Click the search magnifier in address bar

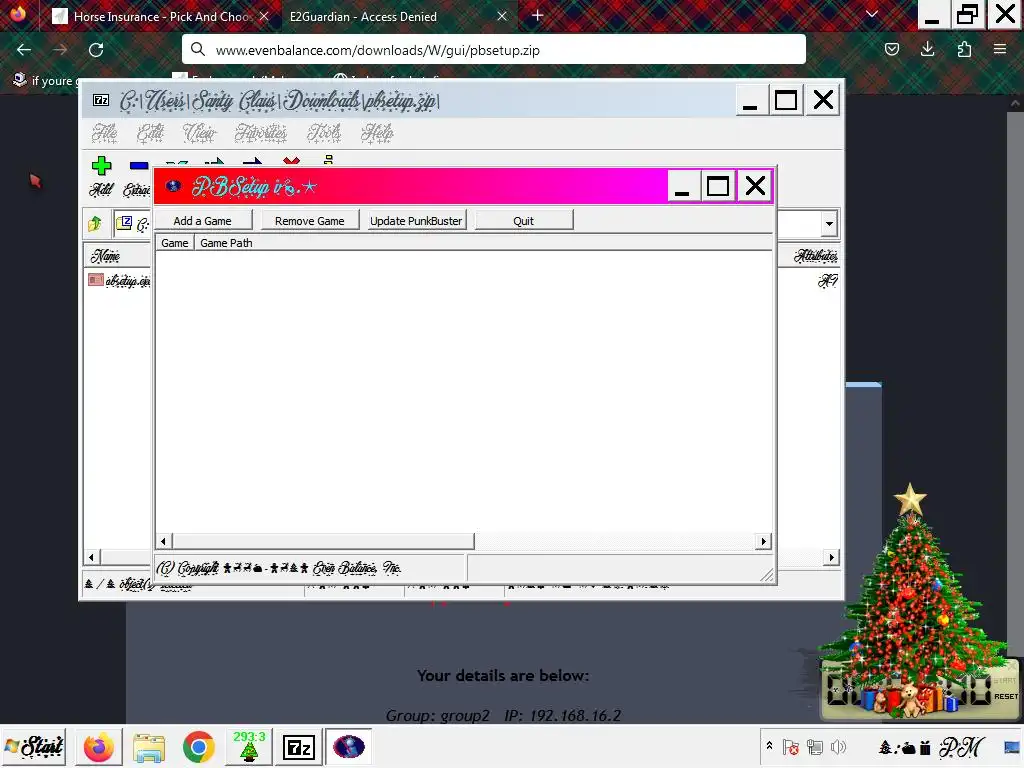click(198, 49)
